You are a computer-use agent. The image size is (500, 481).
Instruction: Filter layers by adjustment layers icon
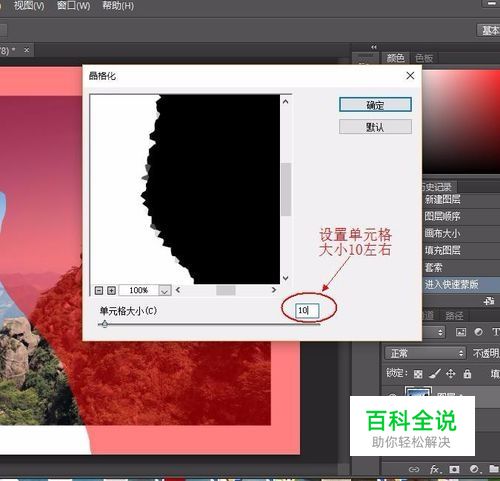478,332
